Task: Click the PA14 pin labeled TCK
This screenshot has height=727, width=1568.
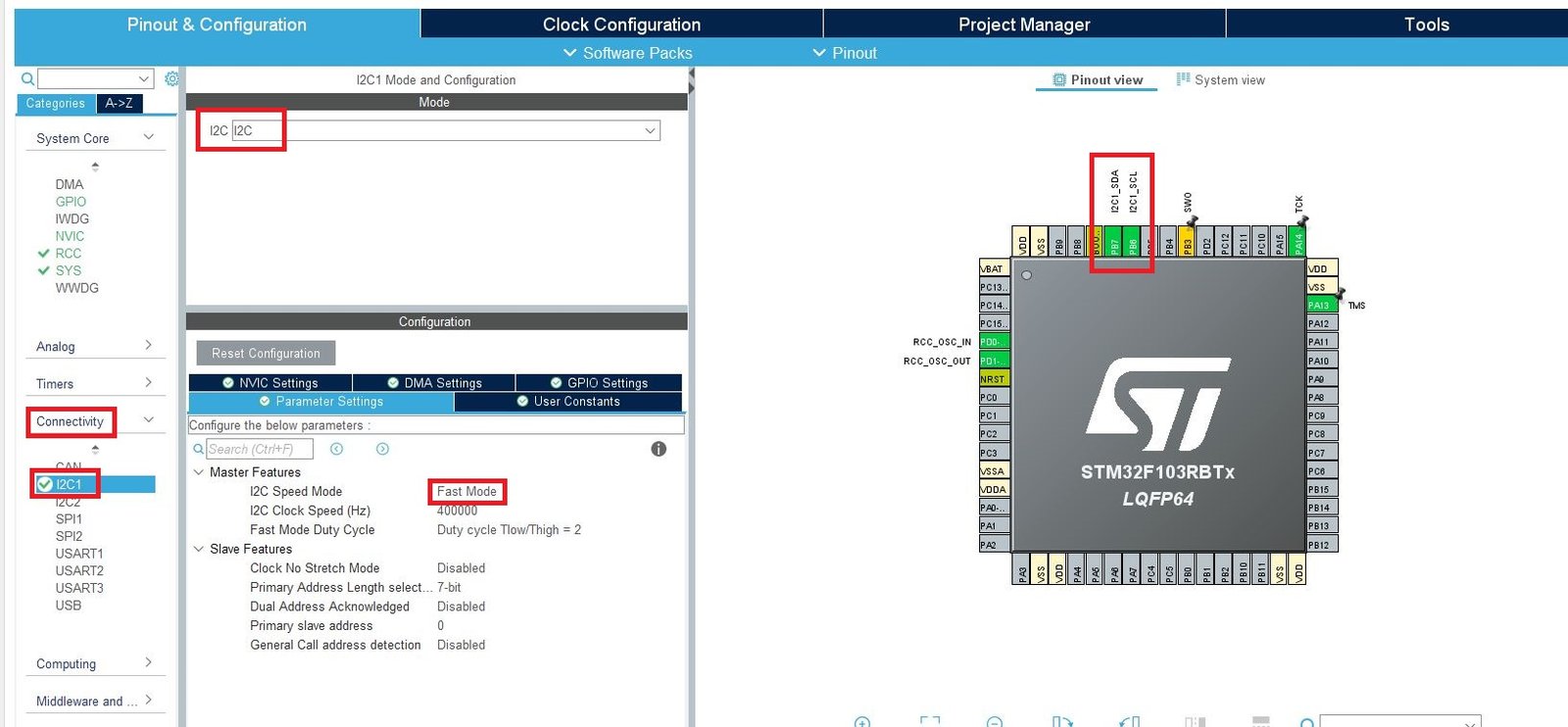Action: pyautogui.click(x=1298, y=242)
